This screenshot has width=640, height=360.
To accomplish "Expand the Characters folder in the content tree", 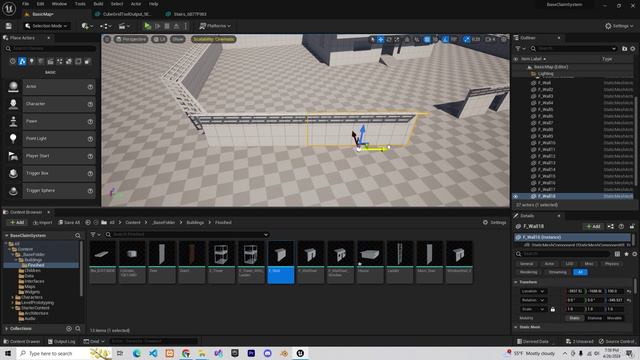I will (x=13, y=298).
